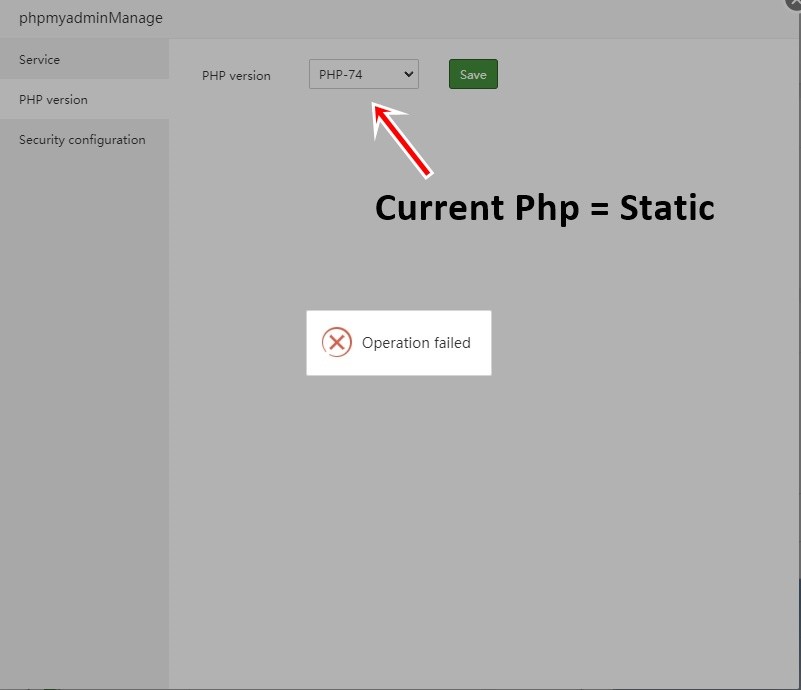Screen dimensions: 801x690
Task: Open the Security configuration tab
Action: [x=84, y=139]
